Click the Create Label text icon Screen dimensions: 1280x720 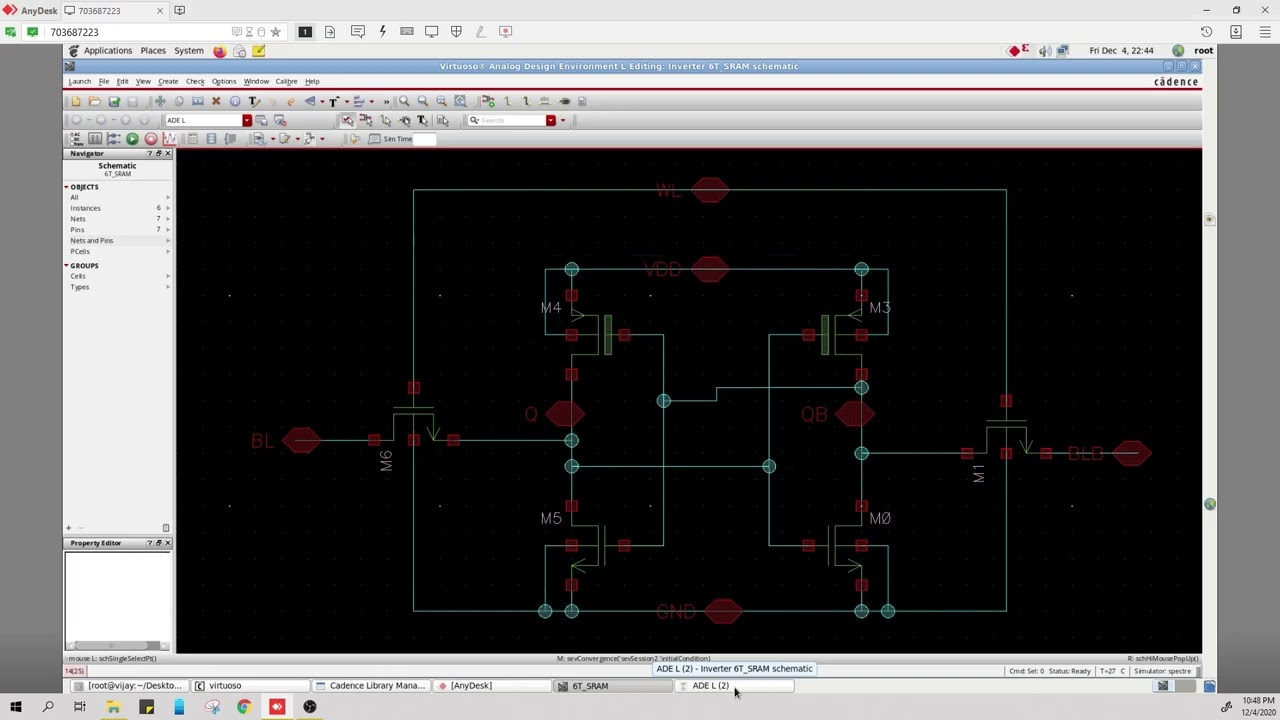click(254, 101)
